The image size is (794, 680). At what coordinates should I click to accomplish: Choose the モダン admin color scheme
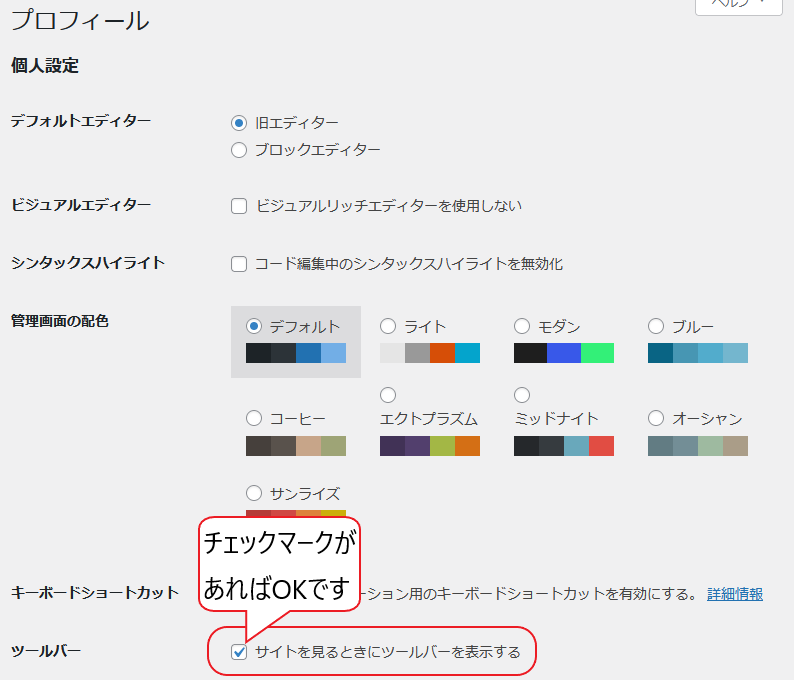pos(522,326)
